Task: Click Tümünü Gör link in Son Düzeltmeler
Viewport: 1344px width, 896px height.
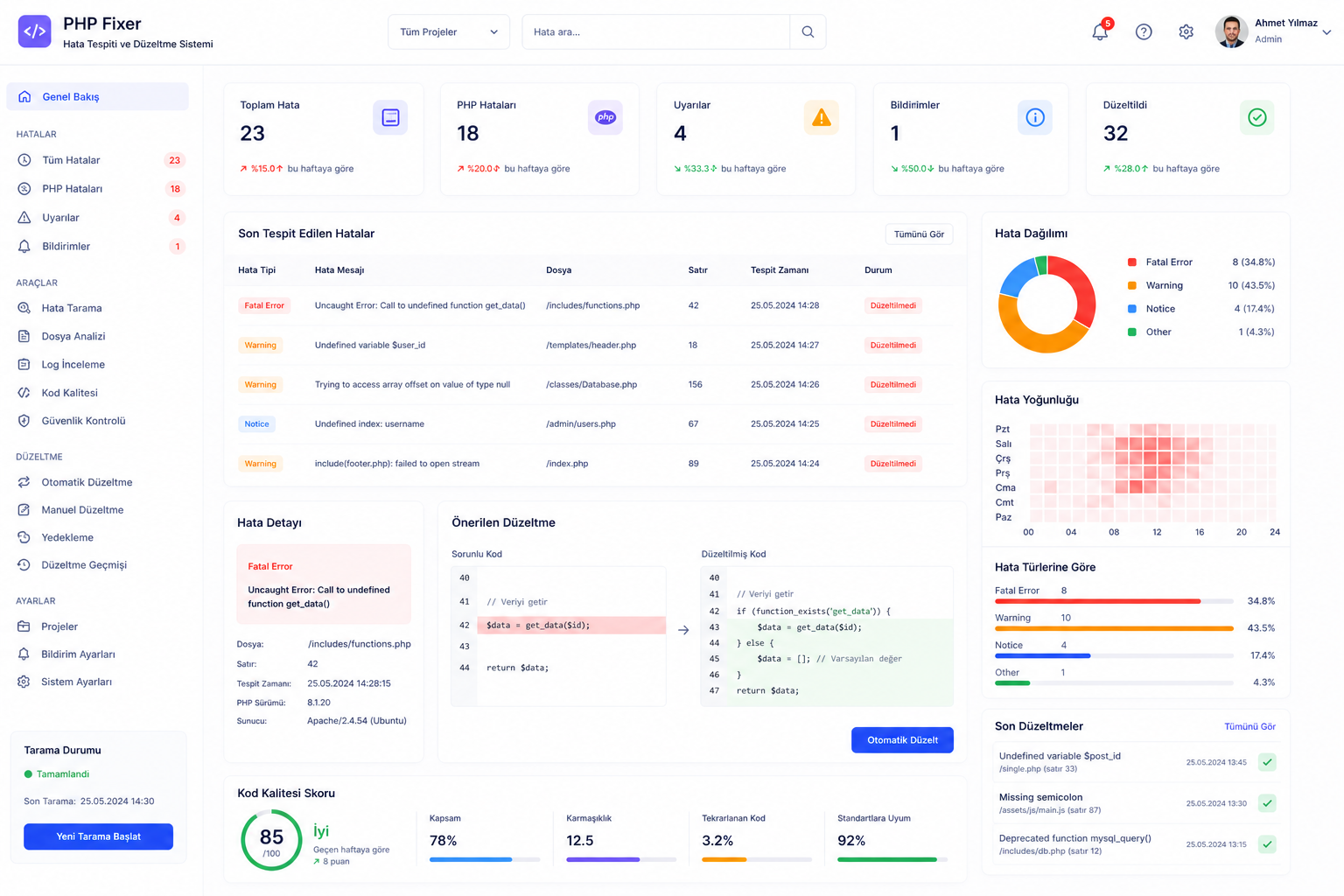Action: click(x=1249, y=727)
